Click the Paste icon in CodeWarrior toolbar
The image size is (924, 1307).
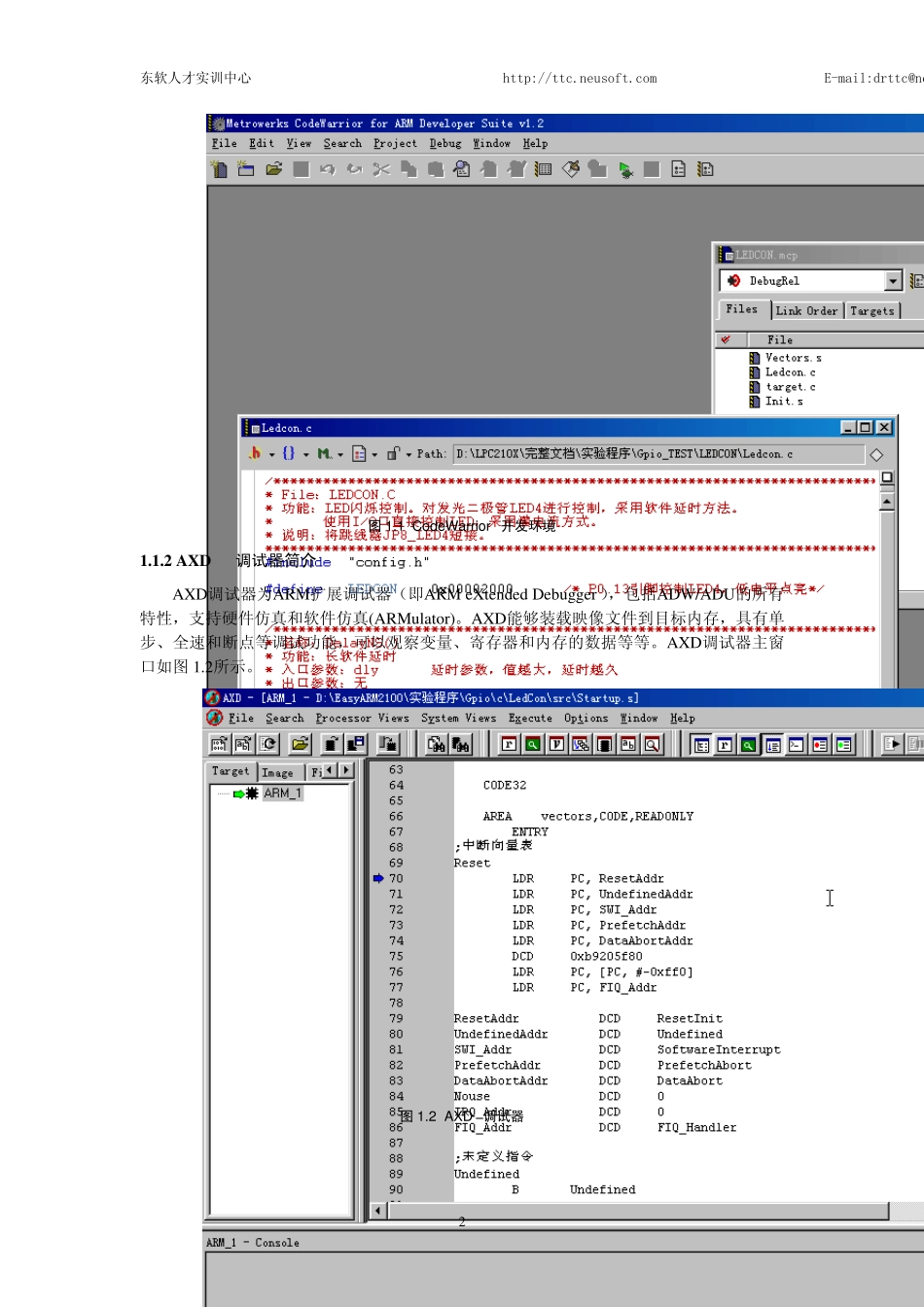coord(435,169)
